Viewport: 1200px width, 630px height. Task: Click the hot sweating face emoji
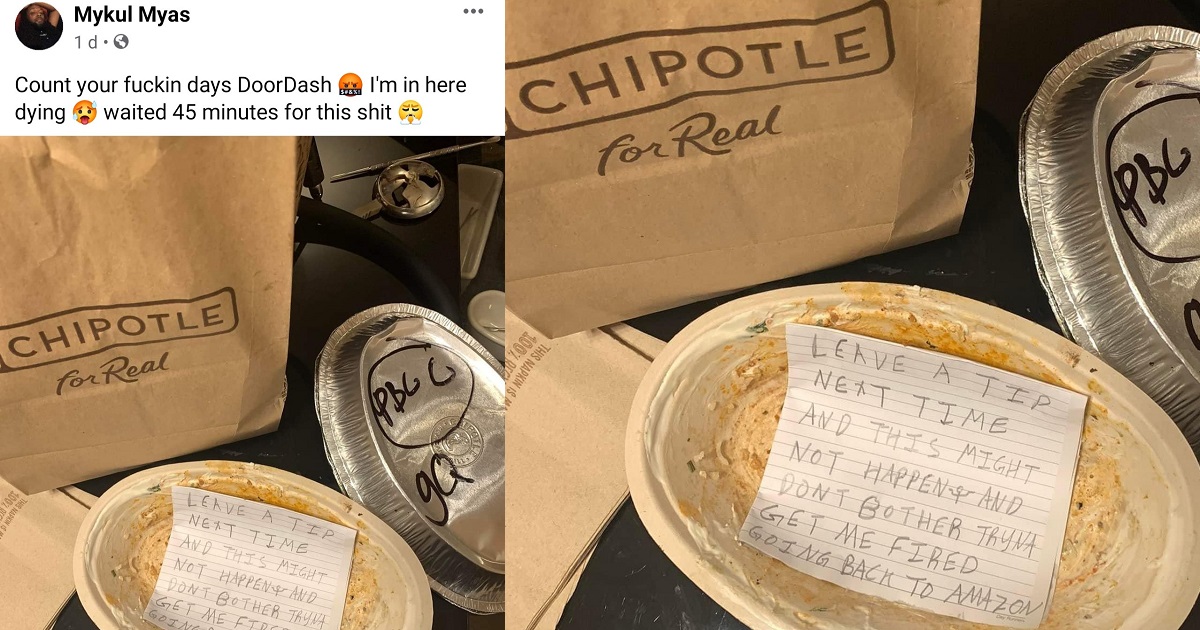[x=85, y=112]
